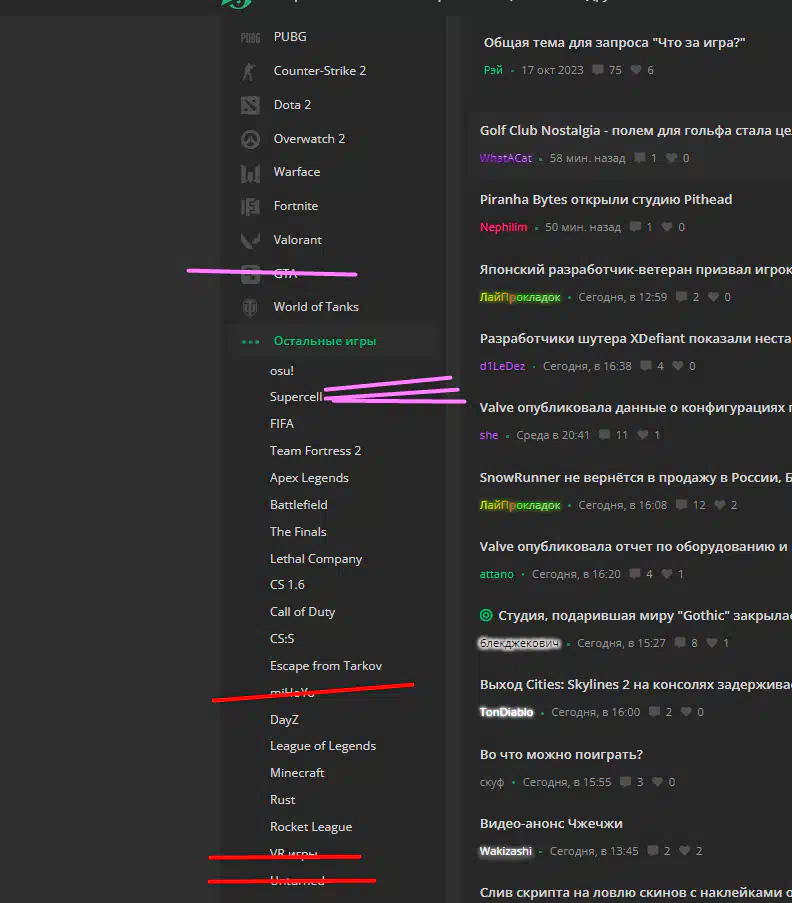Select Apex Legends in the list
Screen dimensions: 792x903
click(309, 478)
